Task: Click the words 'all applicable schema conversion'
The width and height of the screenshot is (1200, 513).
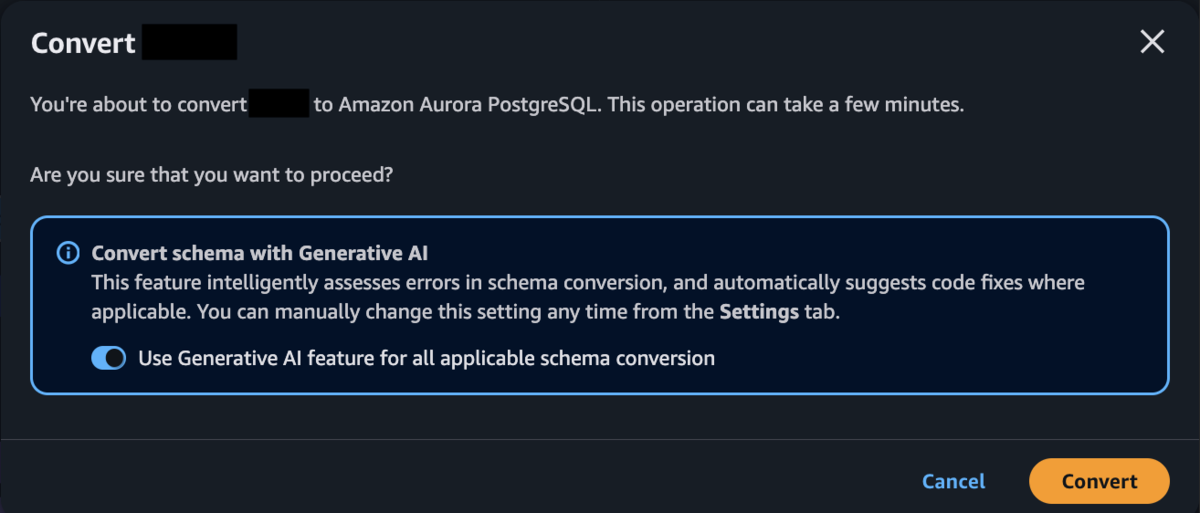Action: tap(574, 358)
